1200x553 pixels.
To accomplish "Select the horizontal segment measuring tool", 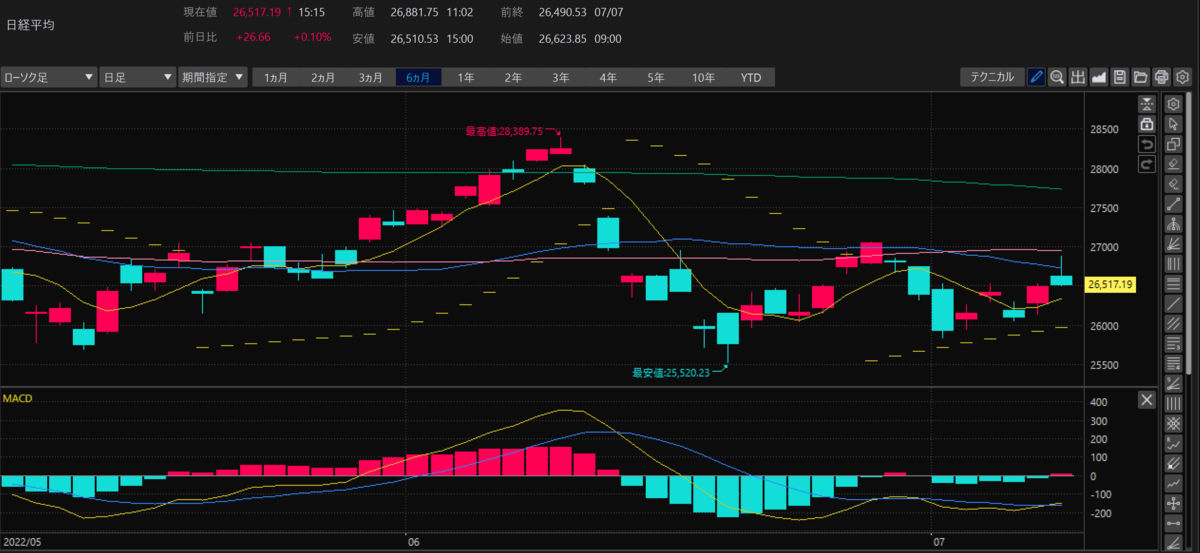I will point(1175,524).
